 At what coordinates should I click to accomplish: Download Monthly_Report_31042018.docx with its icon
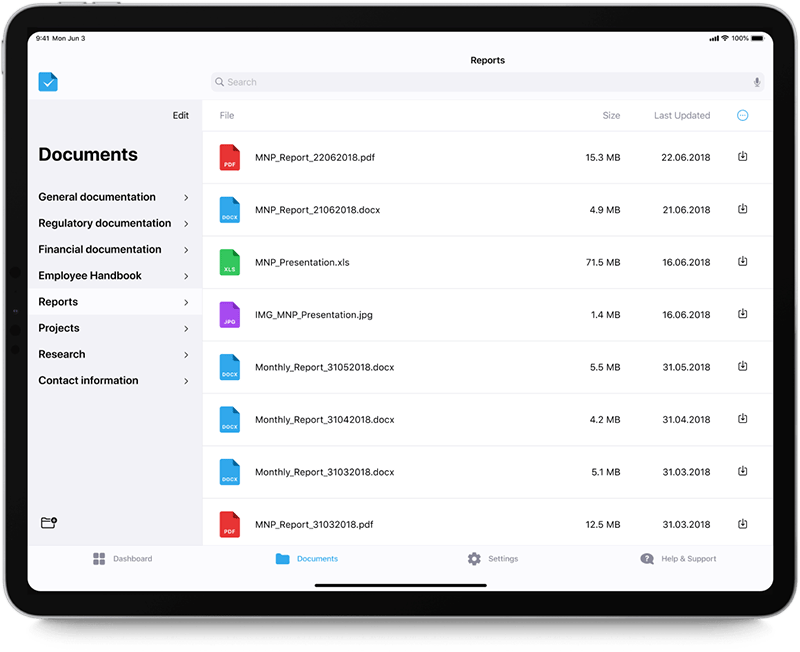(x=742, y=418)
